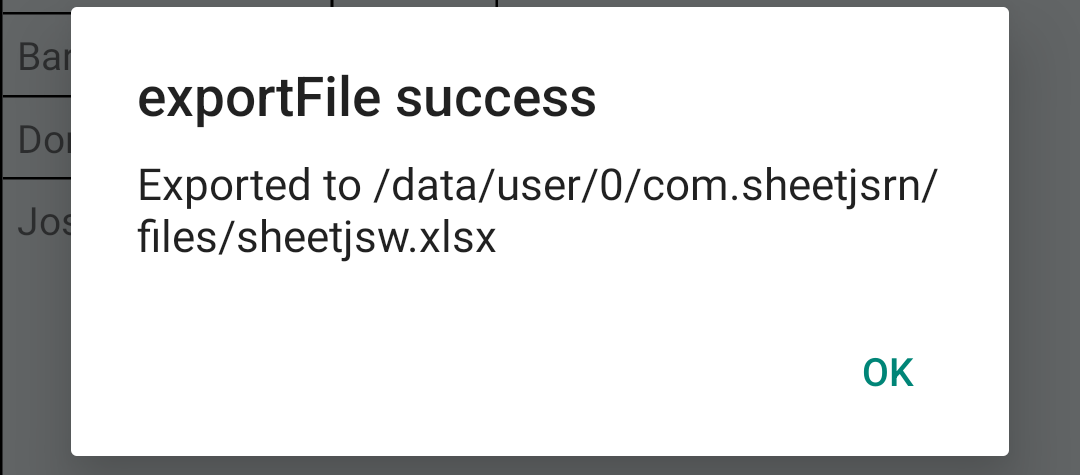1080x475 pixels.
Task: Tap the partially hidden "Dor" table cell
Action: pos(40,140)
